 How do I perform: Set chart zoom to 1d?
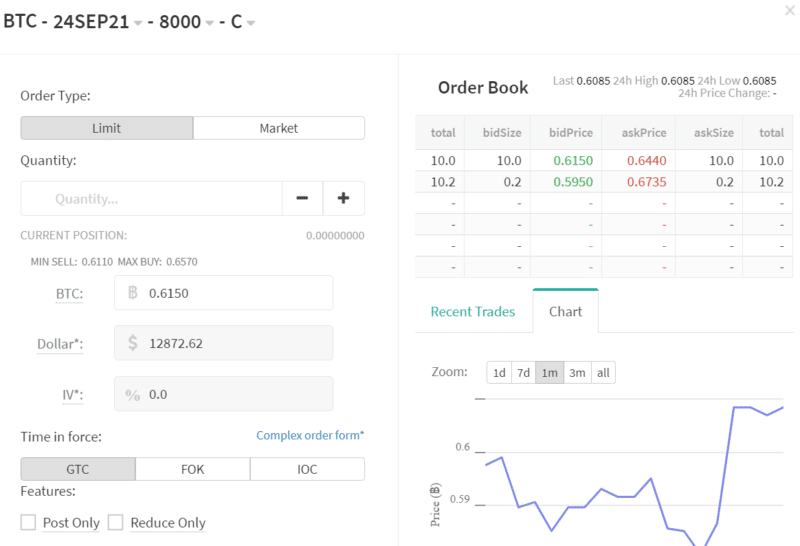[499, 373]
